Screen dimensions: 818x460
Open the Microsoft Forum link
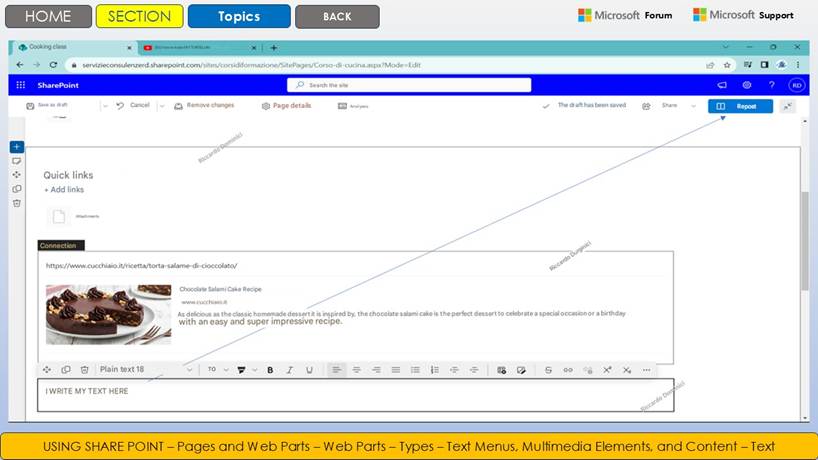[x=625, y=16]
